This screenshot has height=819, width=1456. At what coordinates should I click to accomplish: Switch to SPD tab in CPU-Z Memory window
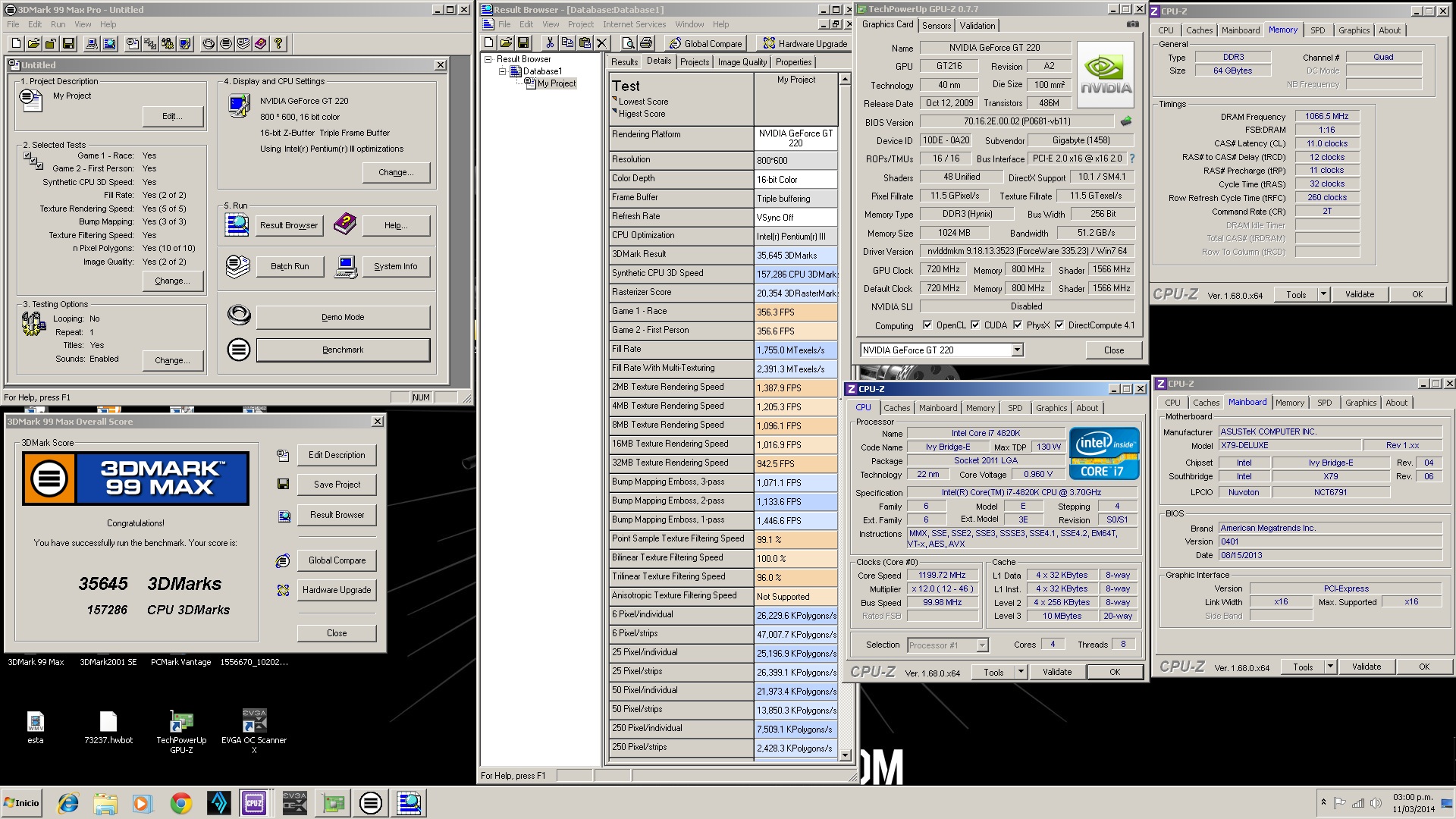coord(1318,30)
